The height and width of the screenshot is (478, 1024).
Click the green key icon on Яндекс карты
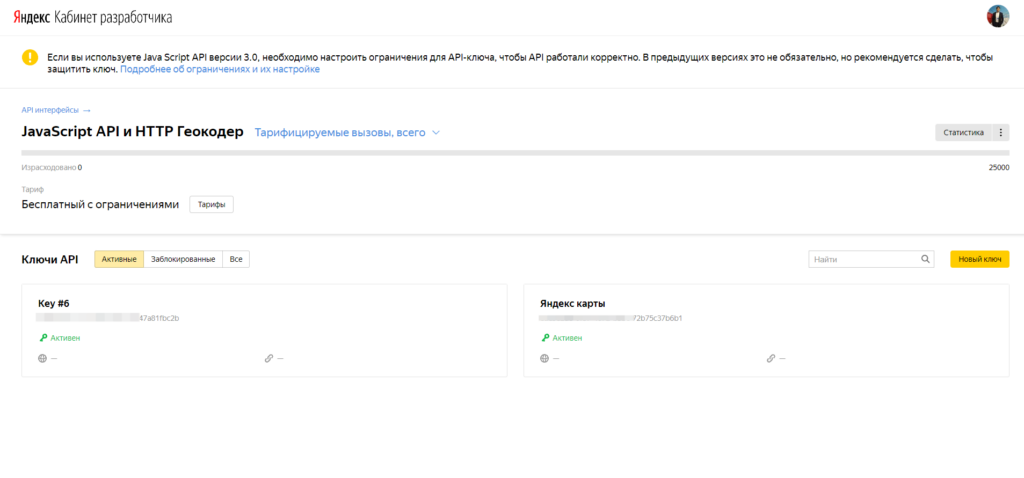click(545, 338)
